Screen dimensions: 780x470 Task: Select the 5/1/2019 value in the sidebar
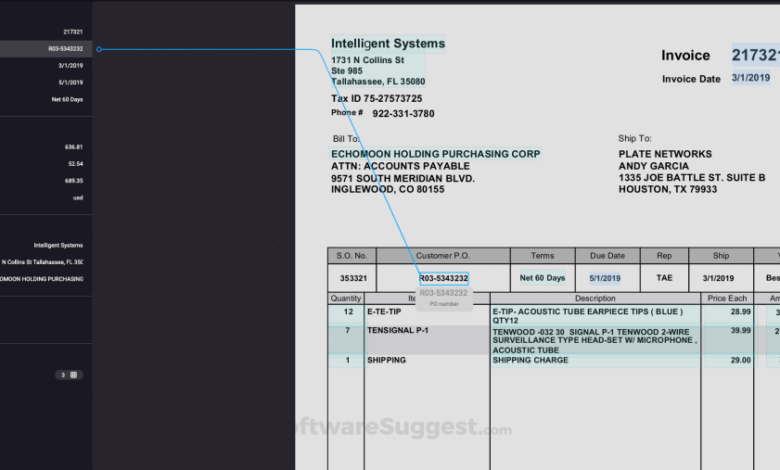pyautogui.click(x=71, y=83)
